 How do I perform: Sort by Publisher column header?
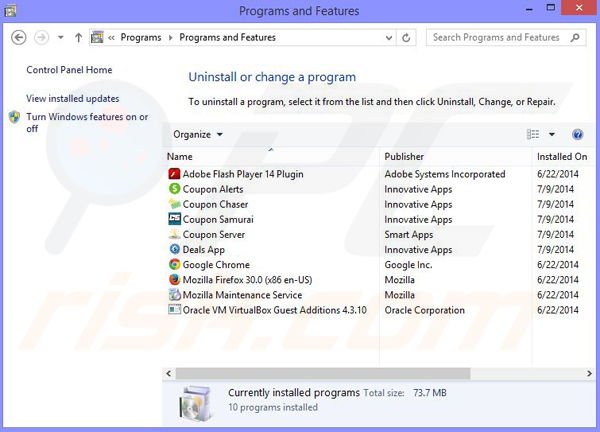tap(404, 157)
